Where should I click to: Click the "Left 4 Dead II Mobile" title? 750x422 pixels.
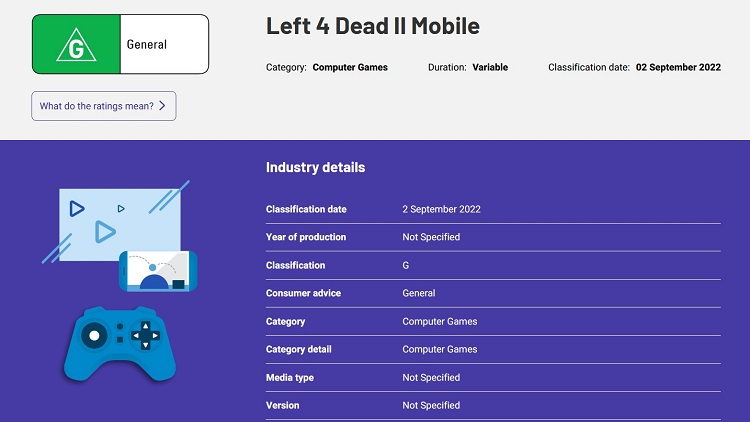click(373, 26)
